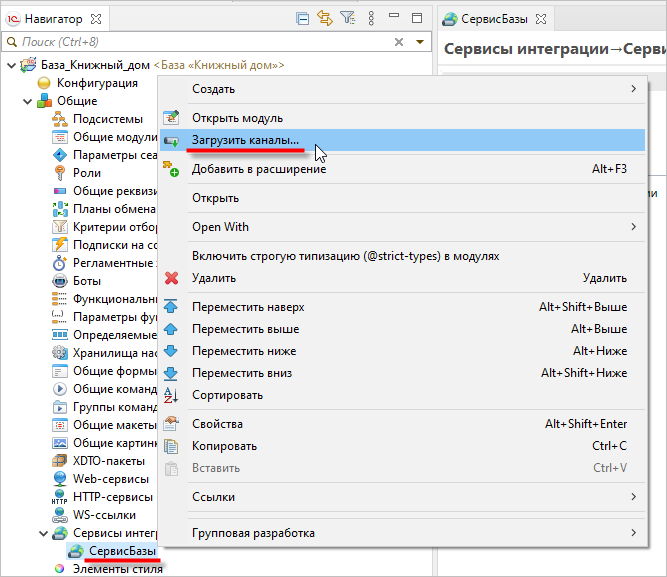Clear the Navigator search field with X
Screen dimensions: 667x577
coord(399,42)
